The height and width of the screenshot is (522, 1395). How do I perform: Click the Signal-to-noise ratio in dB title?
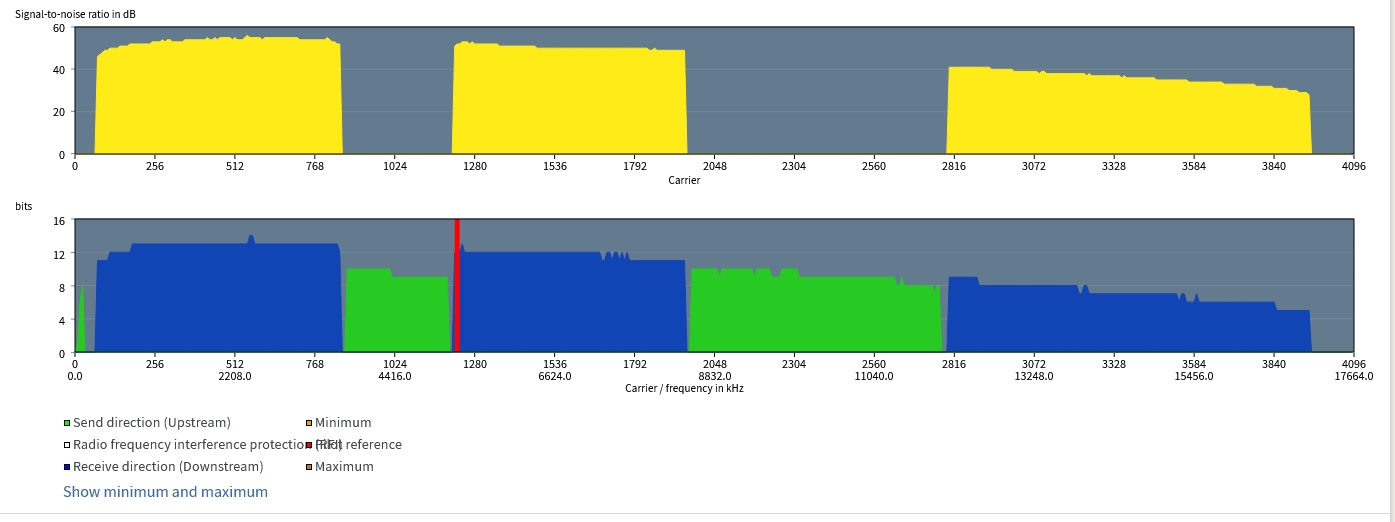pyautogui.click(x=75, y=14)
